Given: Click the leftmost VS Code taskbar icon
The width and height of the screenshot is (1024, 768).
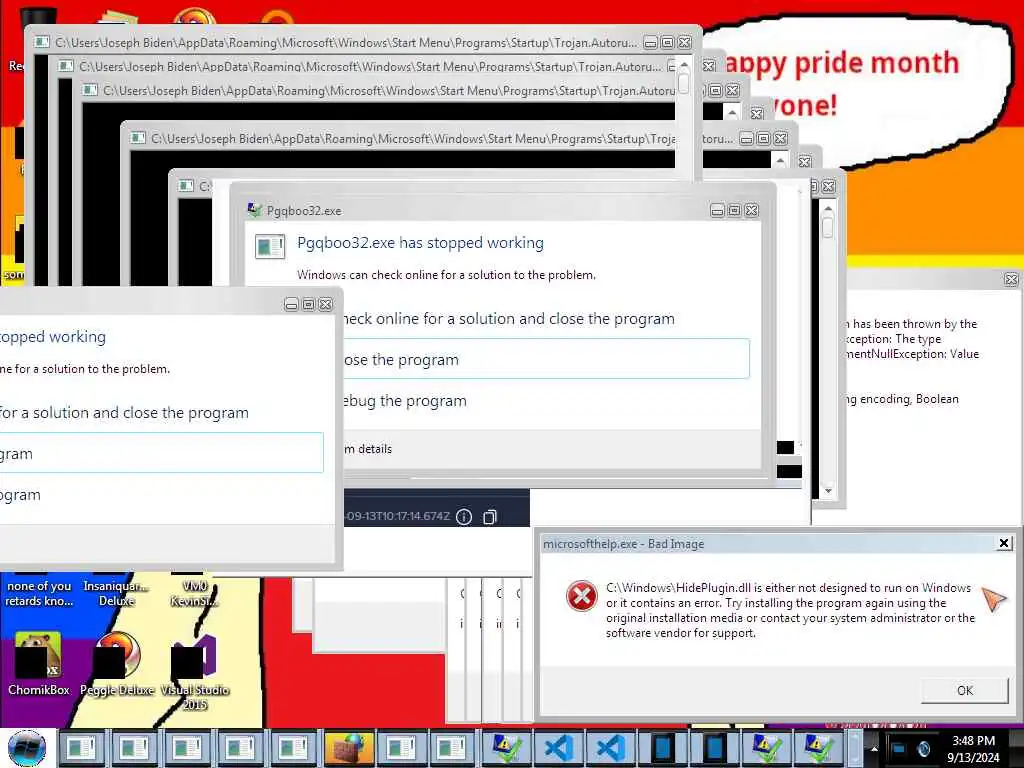Looking at the screenshot, I should 559,748.
